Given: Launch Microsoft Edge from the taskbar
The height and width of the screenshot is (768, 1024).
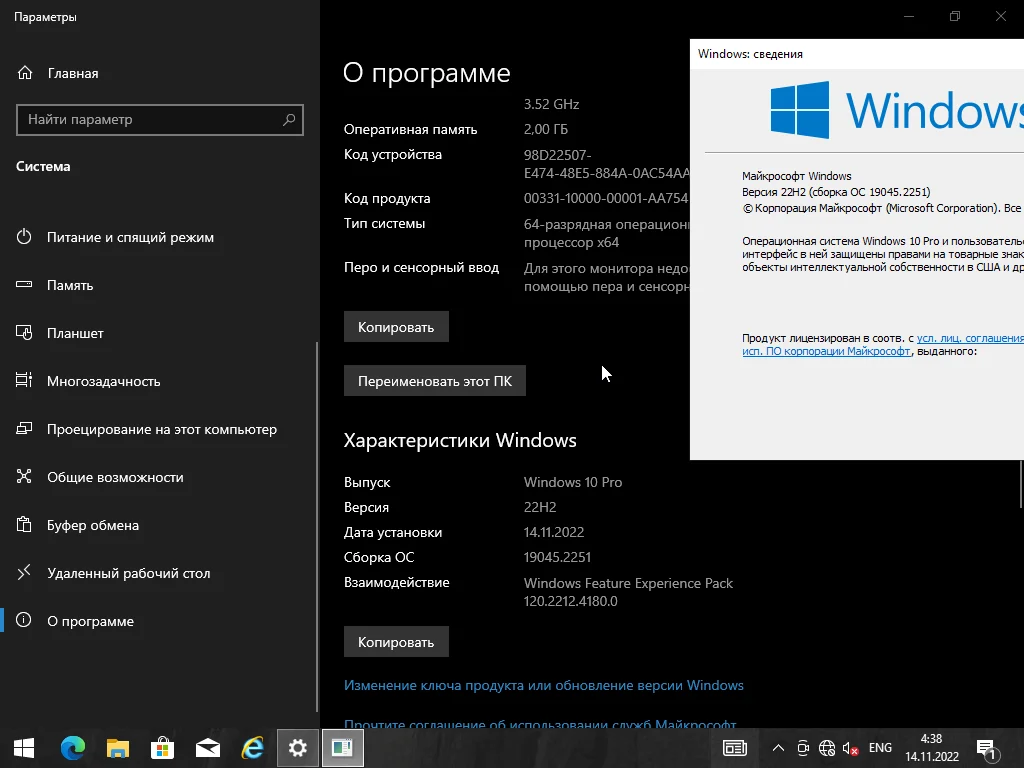Looking at the screenshot, I should click(x=72, y=748).
